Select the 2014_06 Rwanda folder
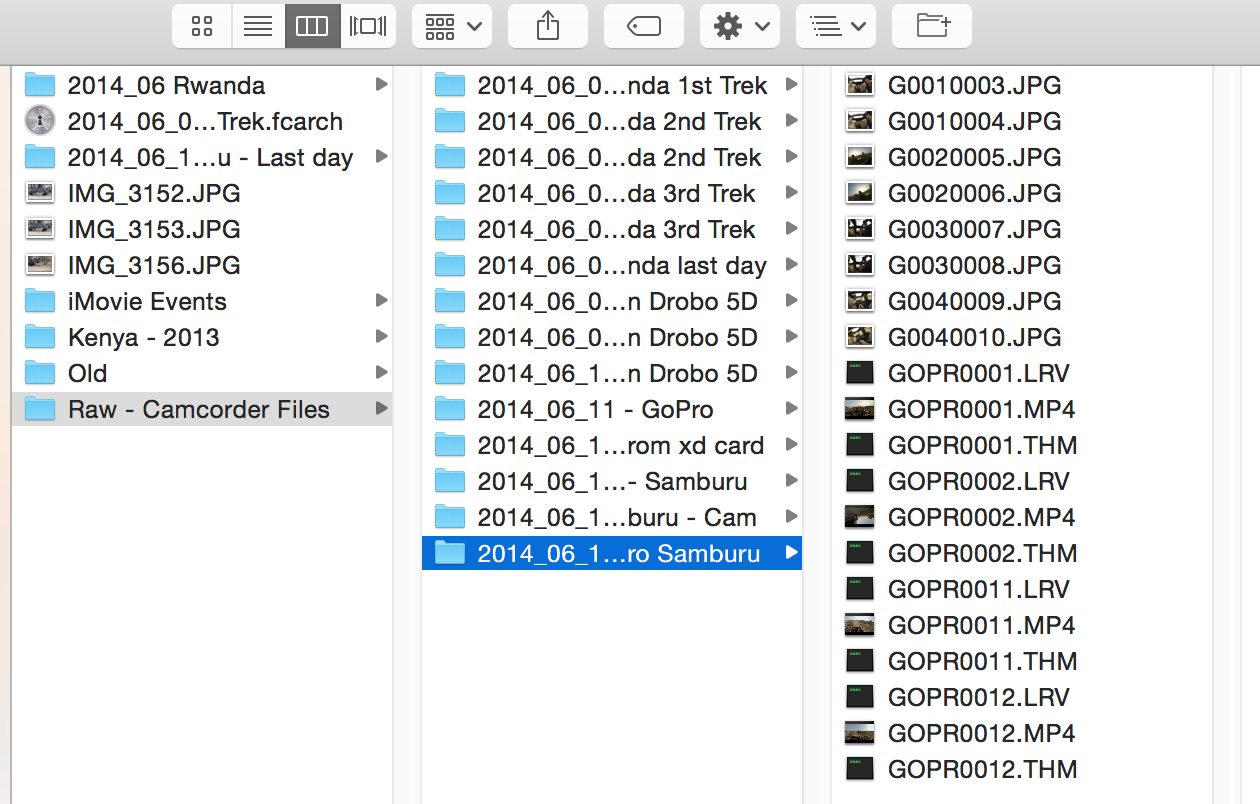 202,85
